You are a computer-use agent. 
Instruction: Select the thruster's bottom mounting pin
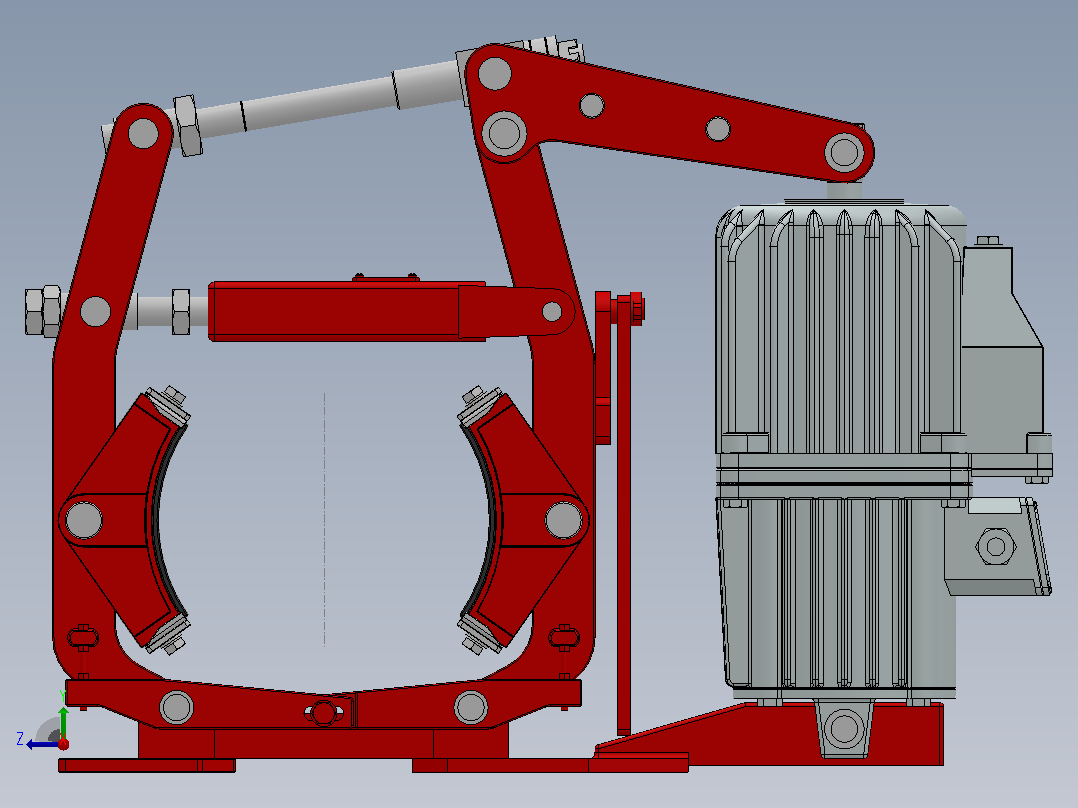click(844, 728)
